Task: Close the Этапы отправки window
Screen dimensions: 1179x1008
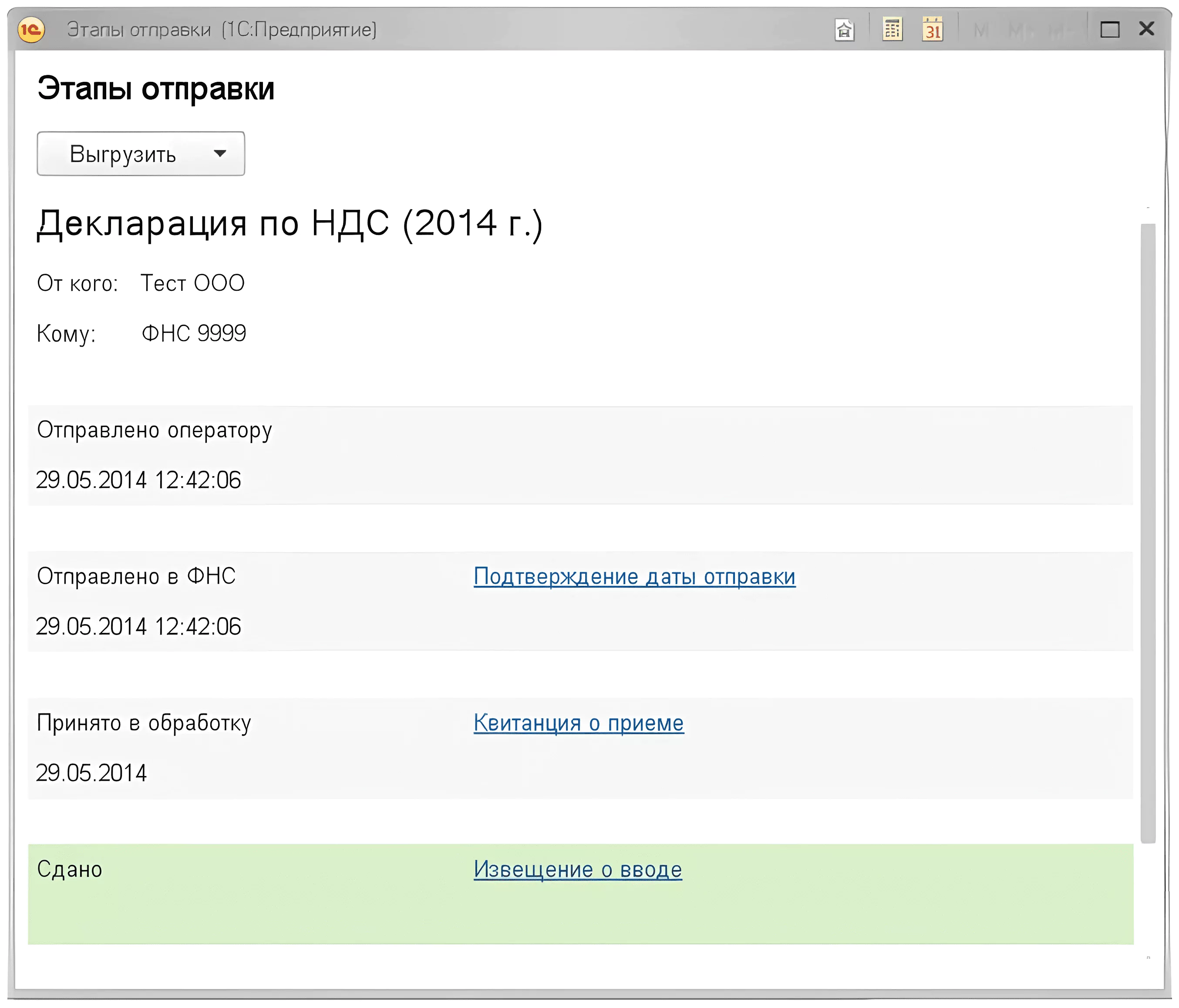Action: coord(1147,28)
